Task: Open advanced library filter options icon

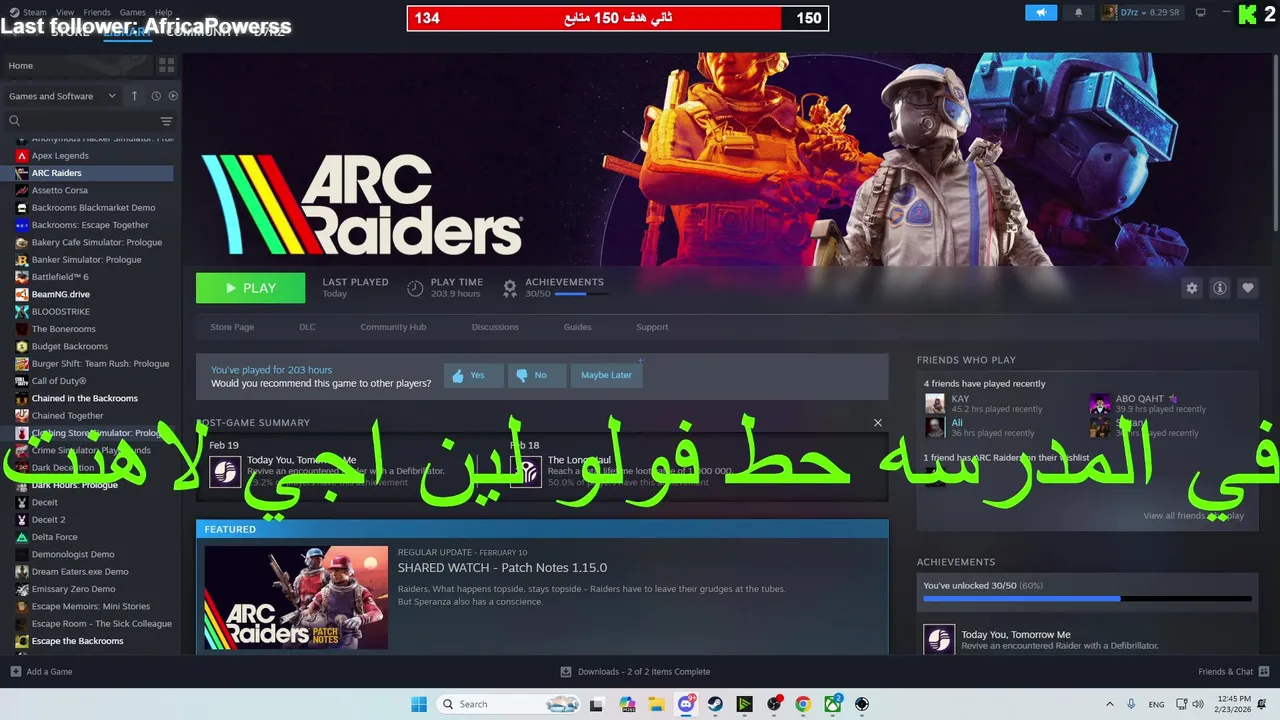Action: 167,121
